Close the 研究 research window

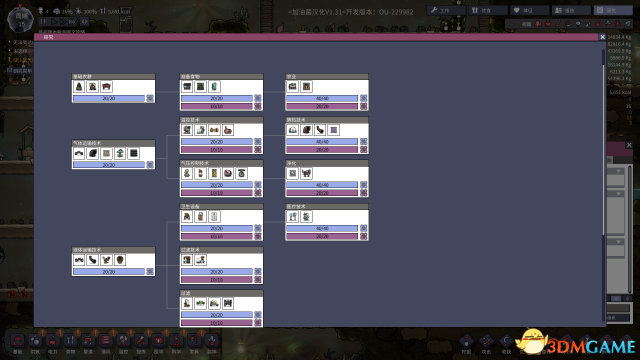[602, 37]
